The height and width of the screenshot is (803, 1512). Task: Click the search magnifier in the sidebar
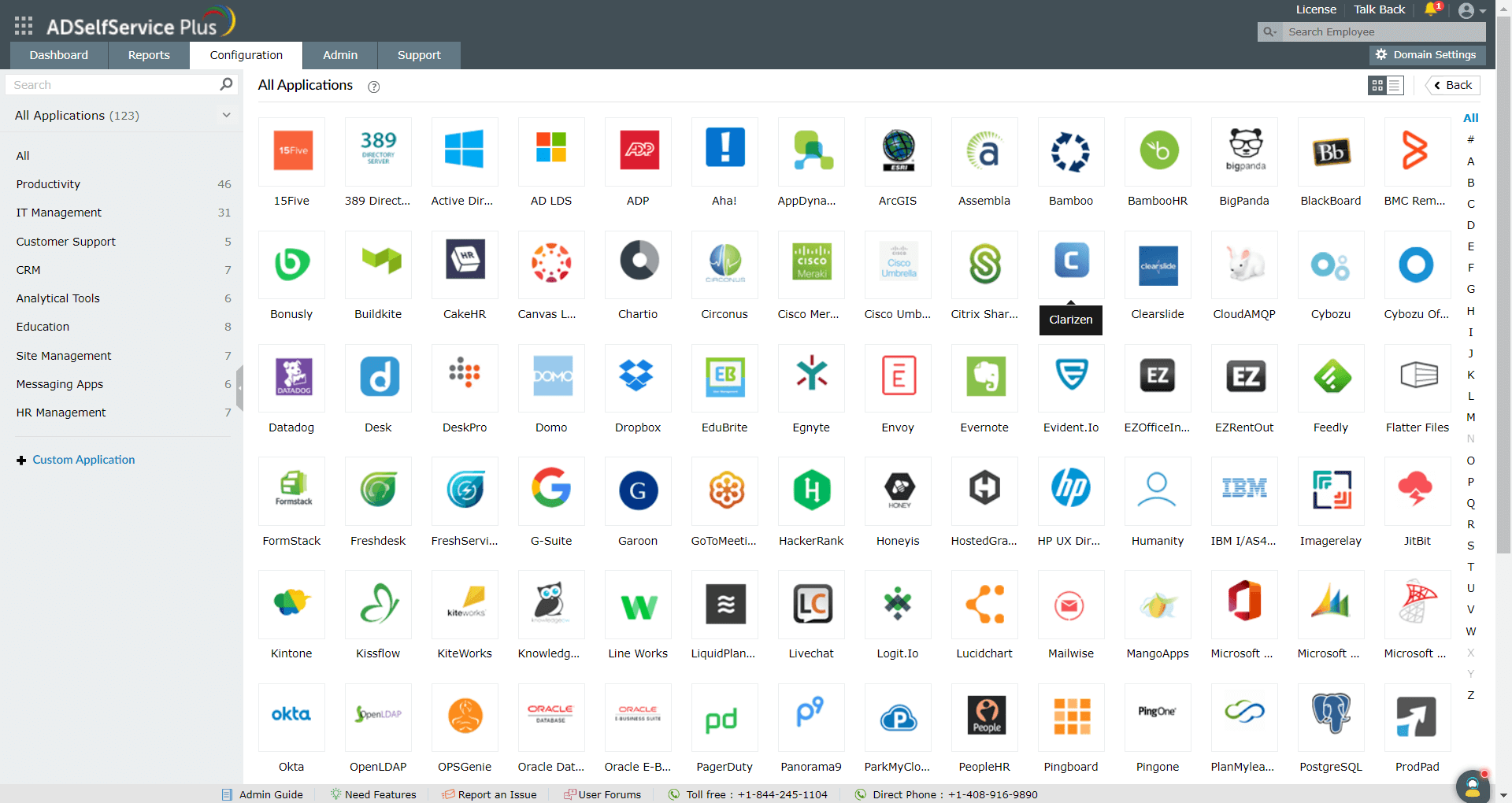click(x=226, y=84)
